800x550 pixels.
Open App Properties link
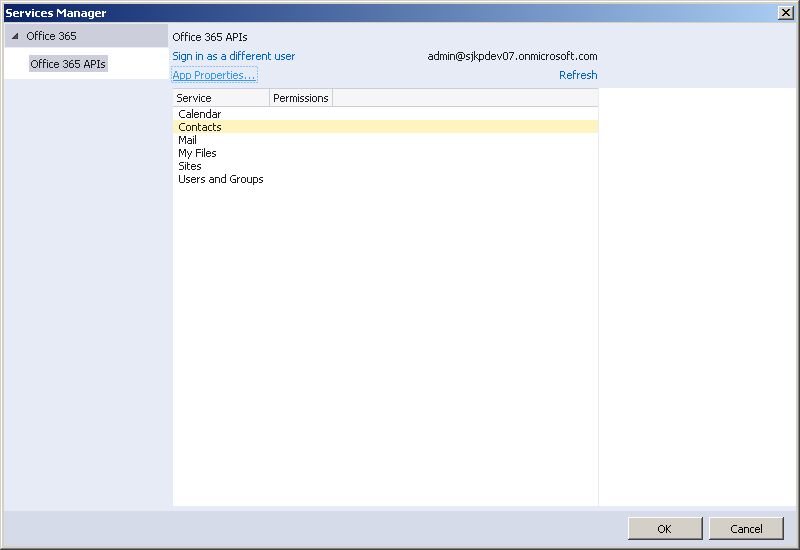[214, 75]
